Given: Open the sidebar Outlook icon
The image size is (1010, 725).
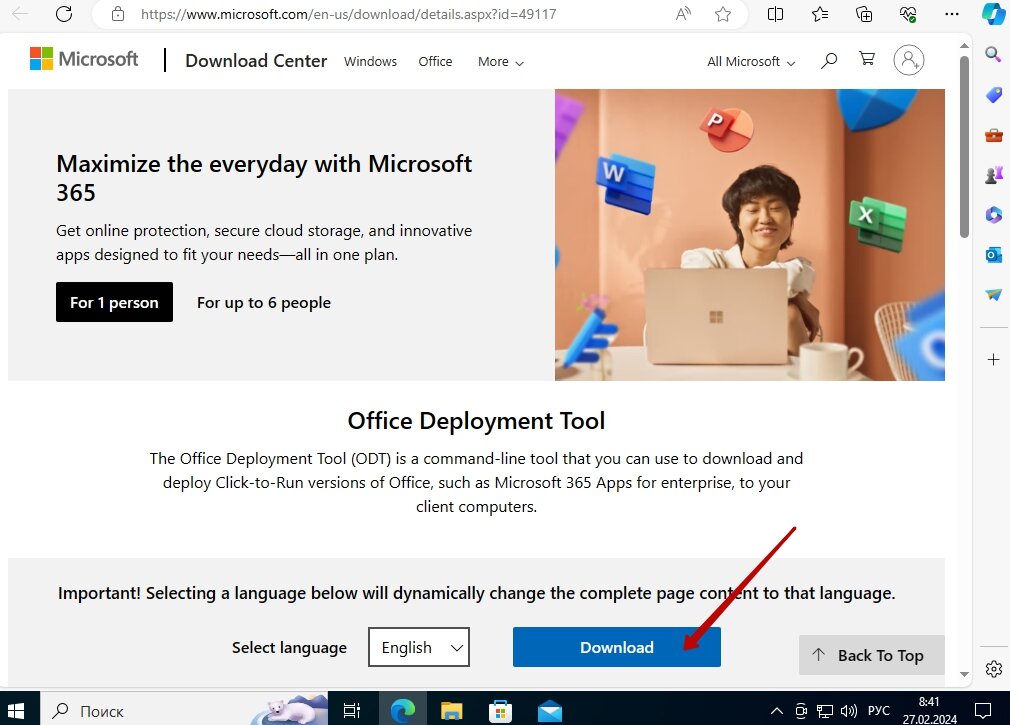Looking at the screenshot, I should click(993, 255).
